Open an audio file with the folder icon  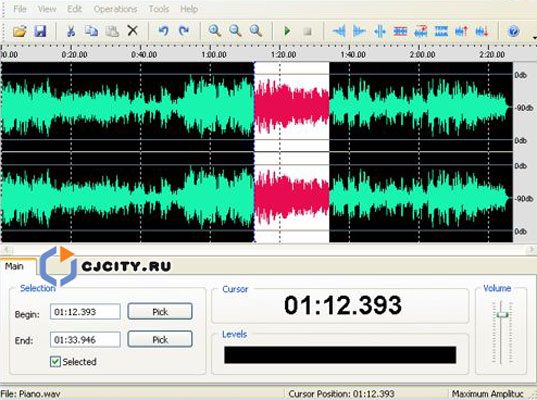coord(20,31)
